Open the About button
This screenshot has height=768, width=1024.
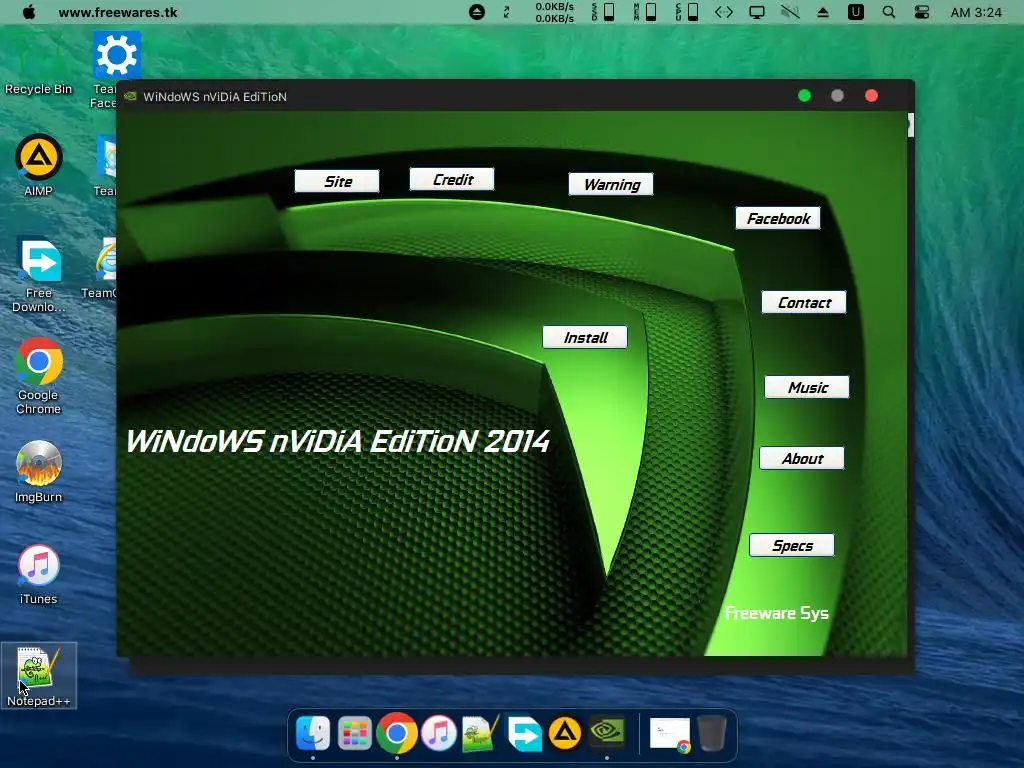(802, 458)
